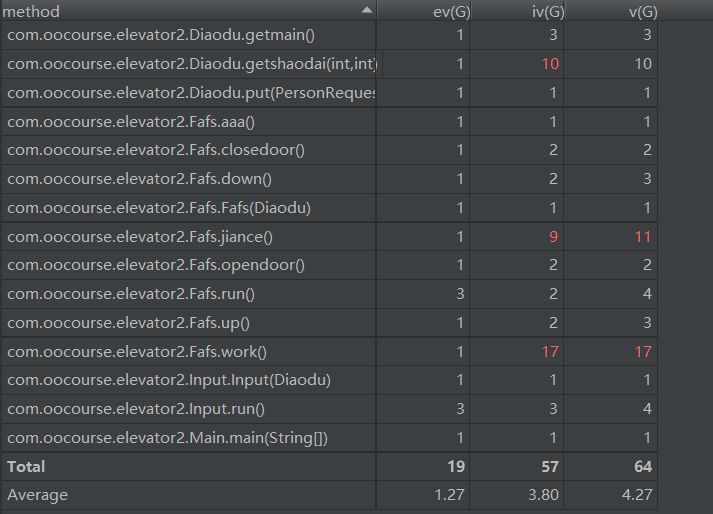This screenshot has width=713, height=514.
Task: Sort by the v(G) column header
Action: pos(611,11)
